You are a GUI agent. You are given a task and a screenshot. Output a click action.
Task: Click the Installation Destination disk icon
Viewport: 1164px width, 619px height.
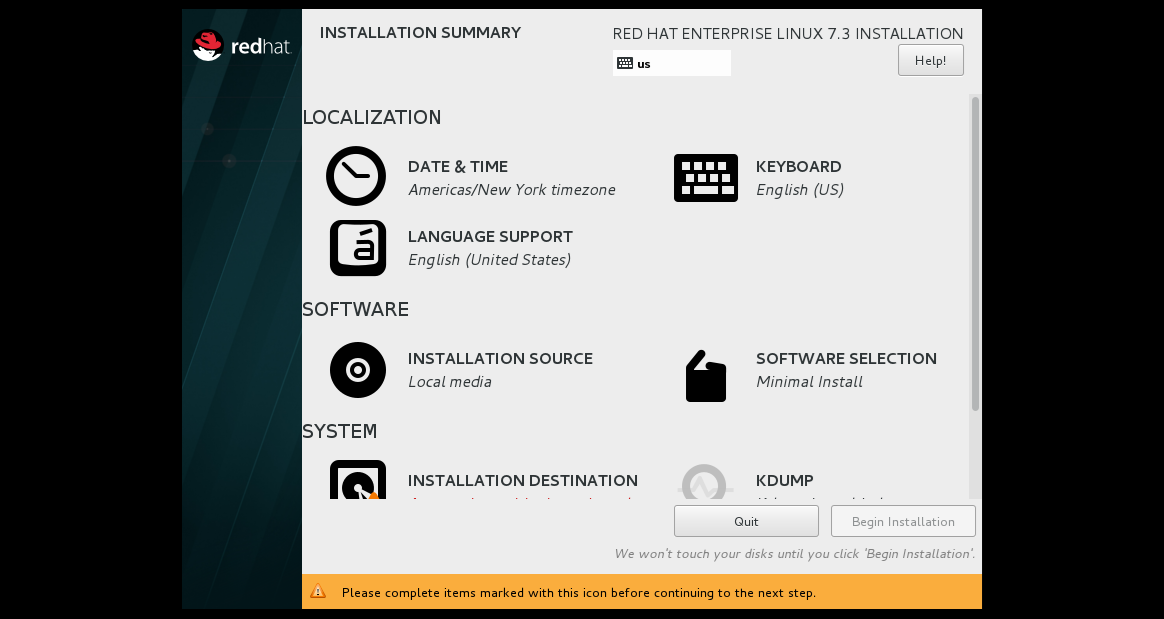pyautogui.click(x=358, y=479)
